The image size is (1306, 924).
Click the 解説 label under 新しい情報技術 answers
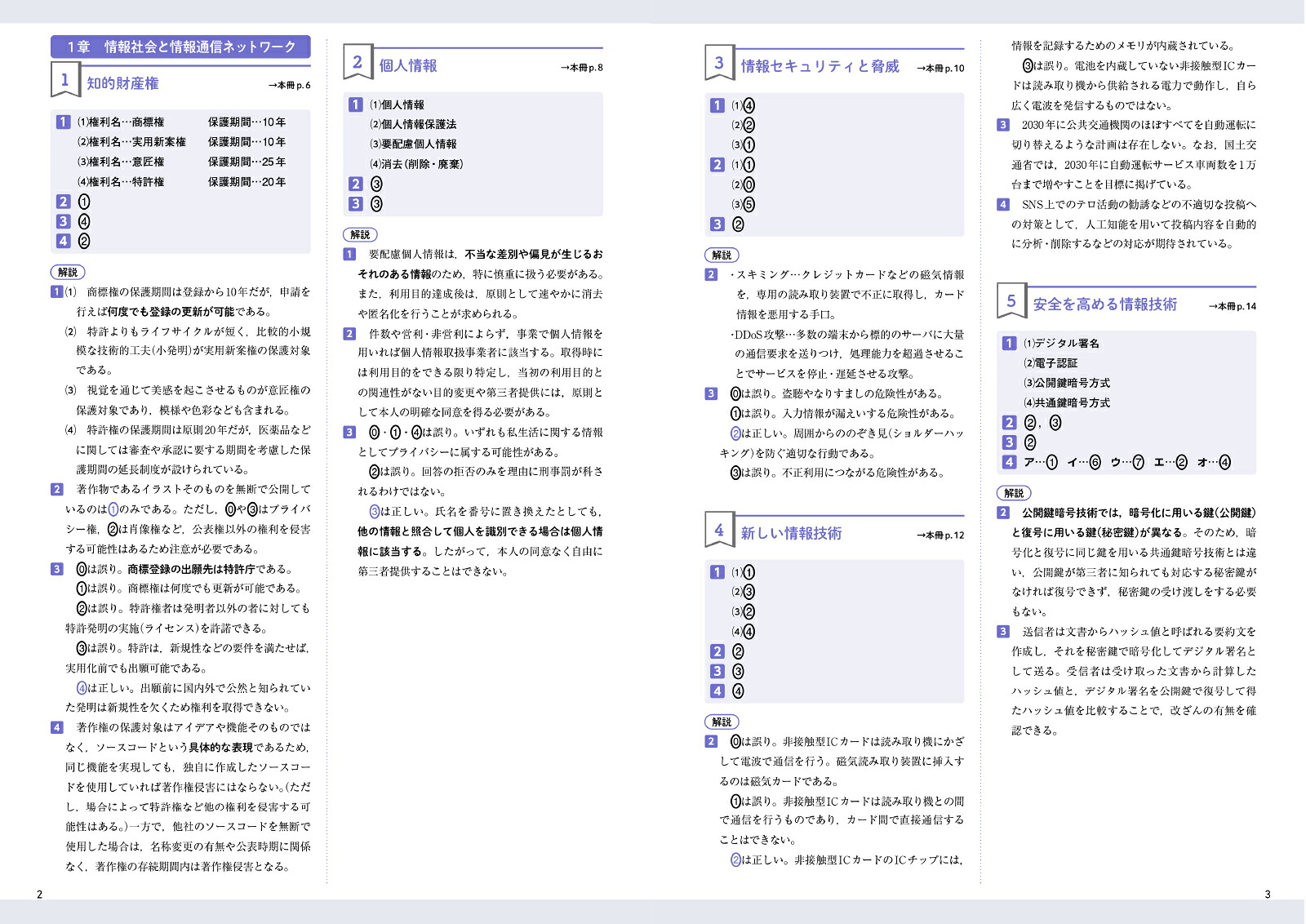point(722,722)
